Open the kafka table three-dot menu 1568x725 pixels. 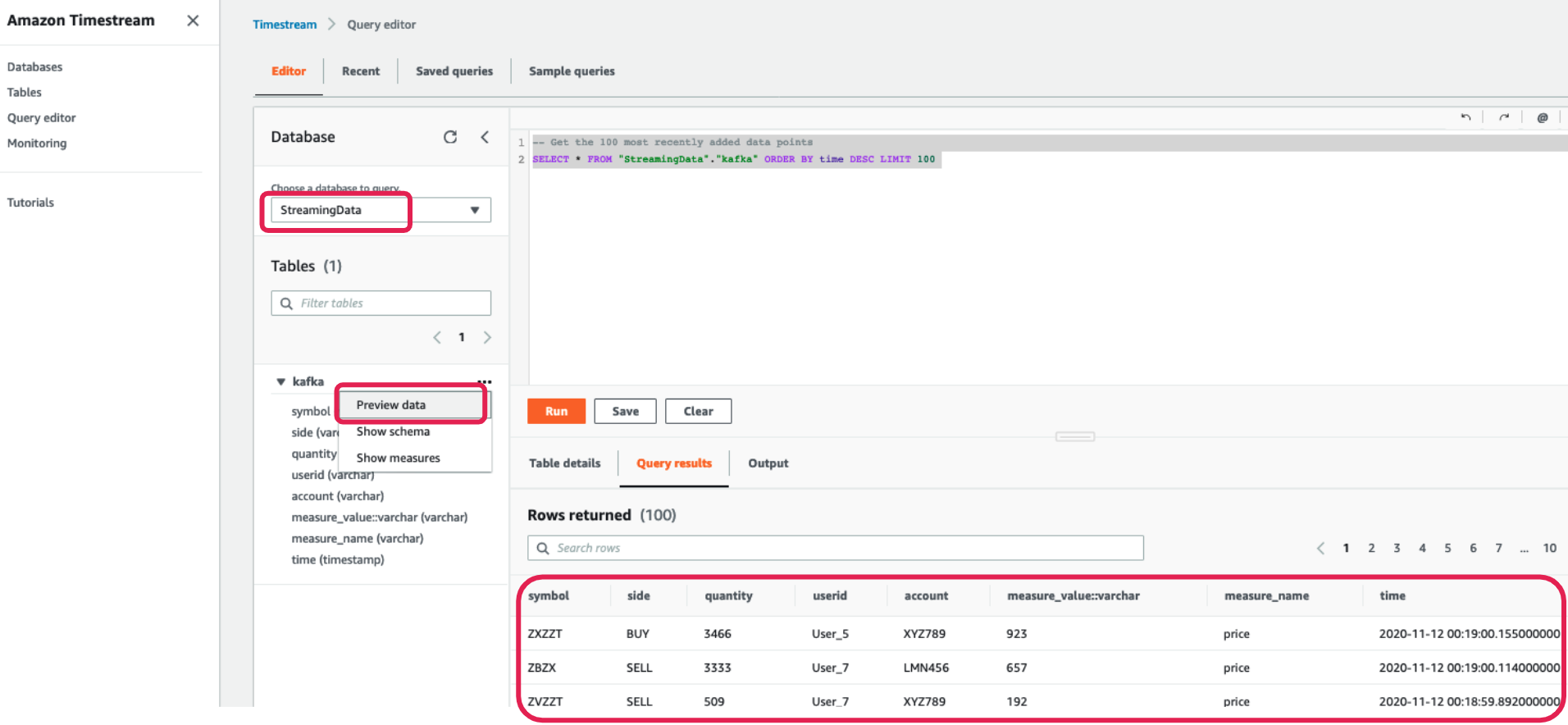[485, 381]
